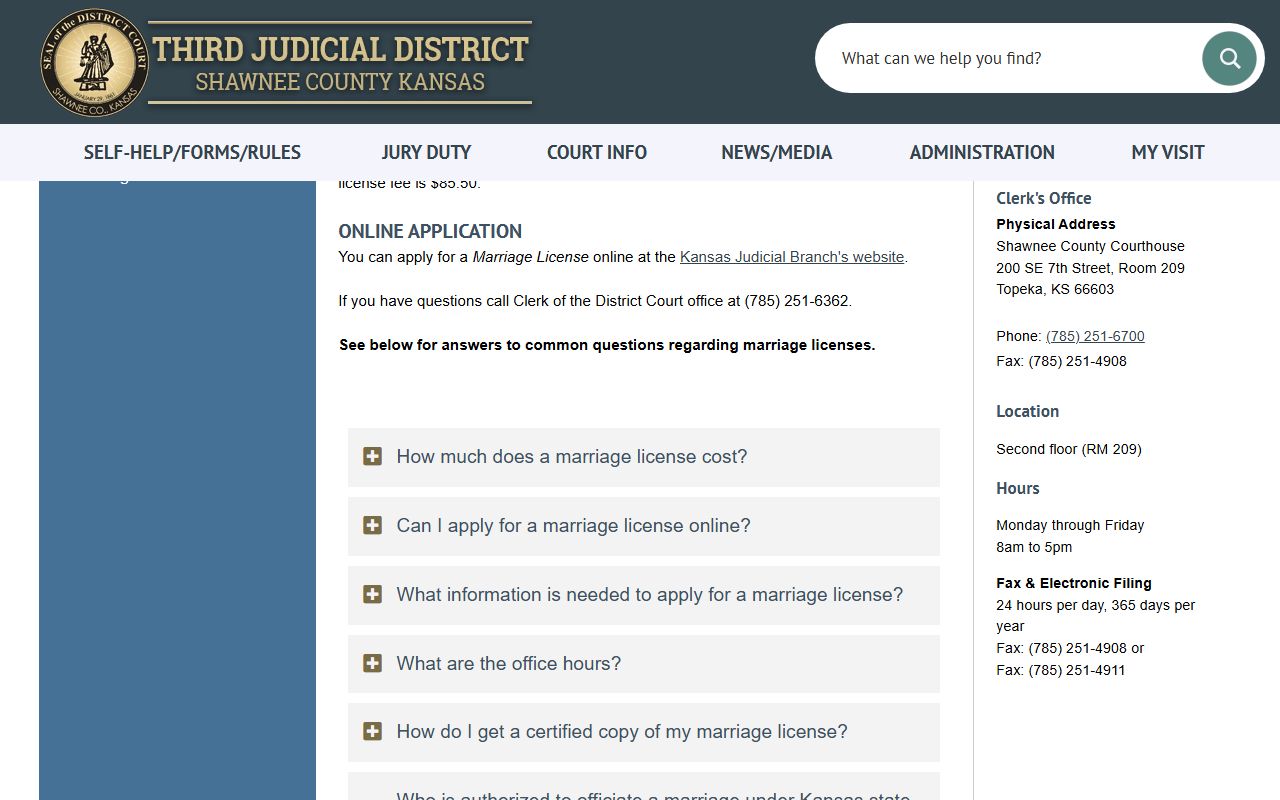The image size is (1280, 800).
Task: Click the phone number (785) 251-6700 link
Action: click(x=1095, y=336)
